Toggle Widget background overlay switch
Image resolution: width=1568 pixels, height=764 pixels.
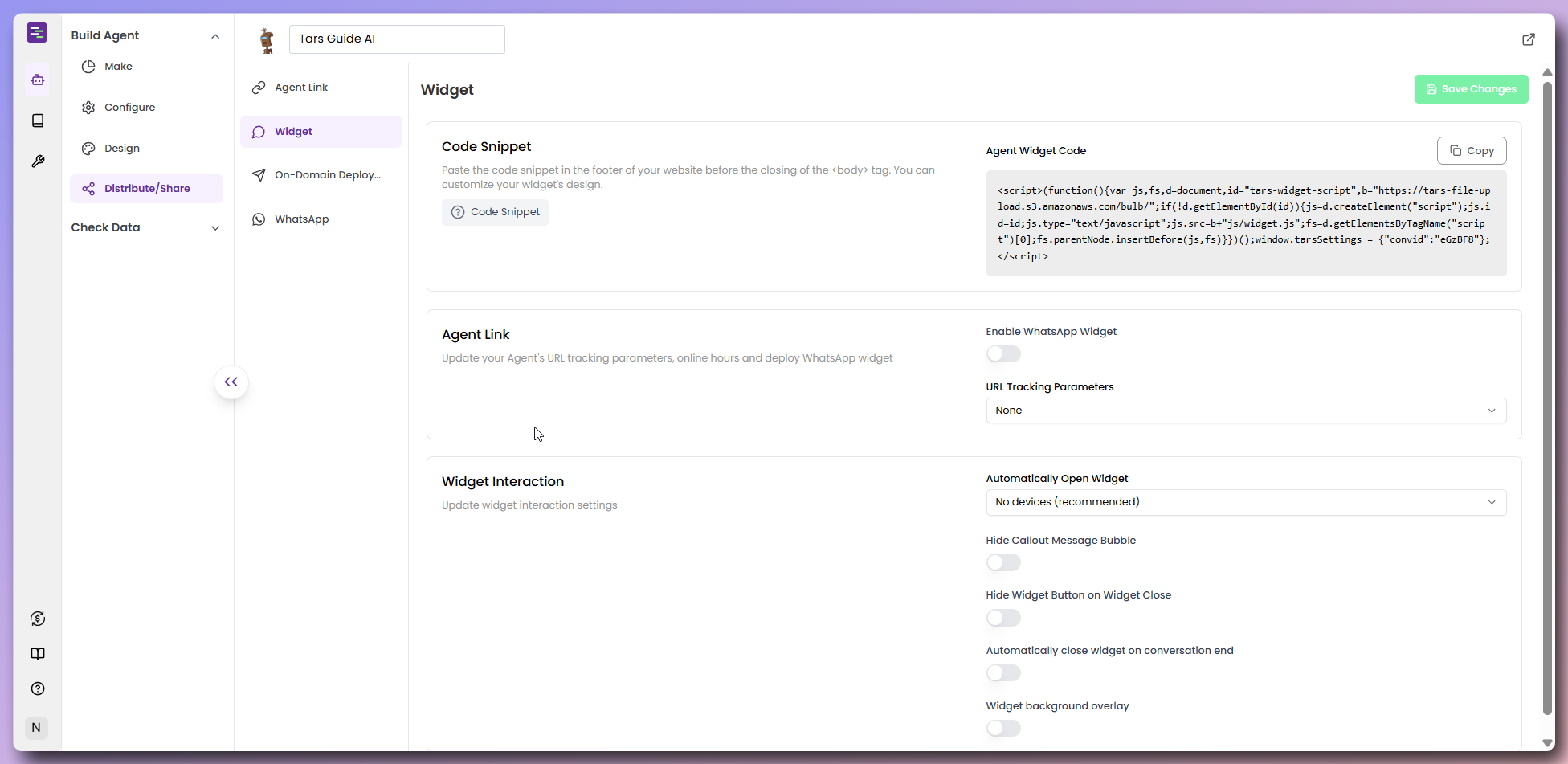[x=1003, y=729]
